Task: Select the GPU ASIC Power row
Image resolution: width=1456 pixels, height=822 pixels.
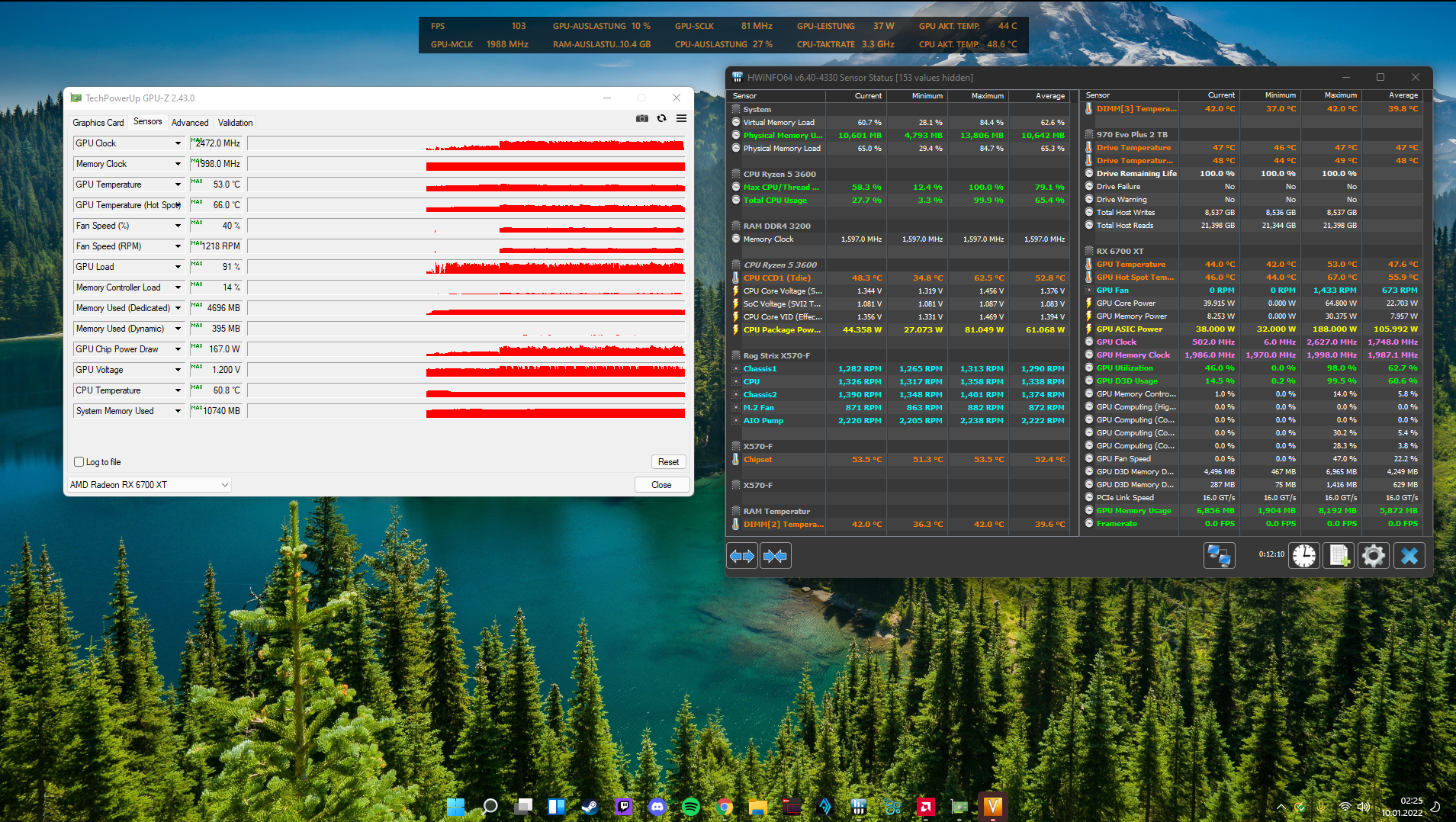Action: coord(1252,329)
